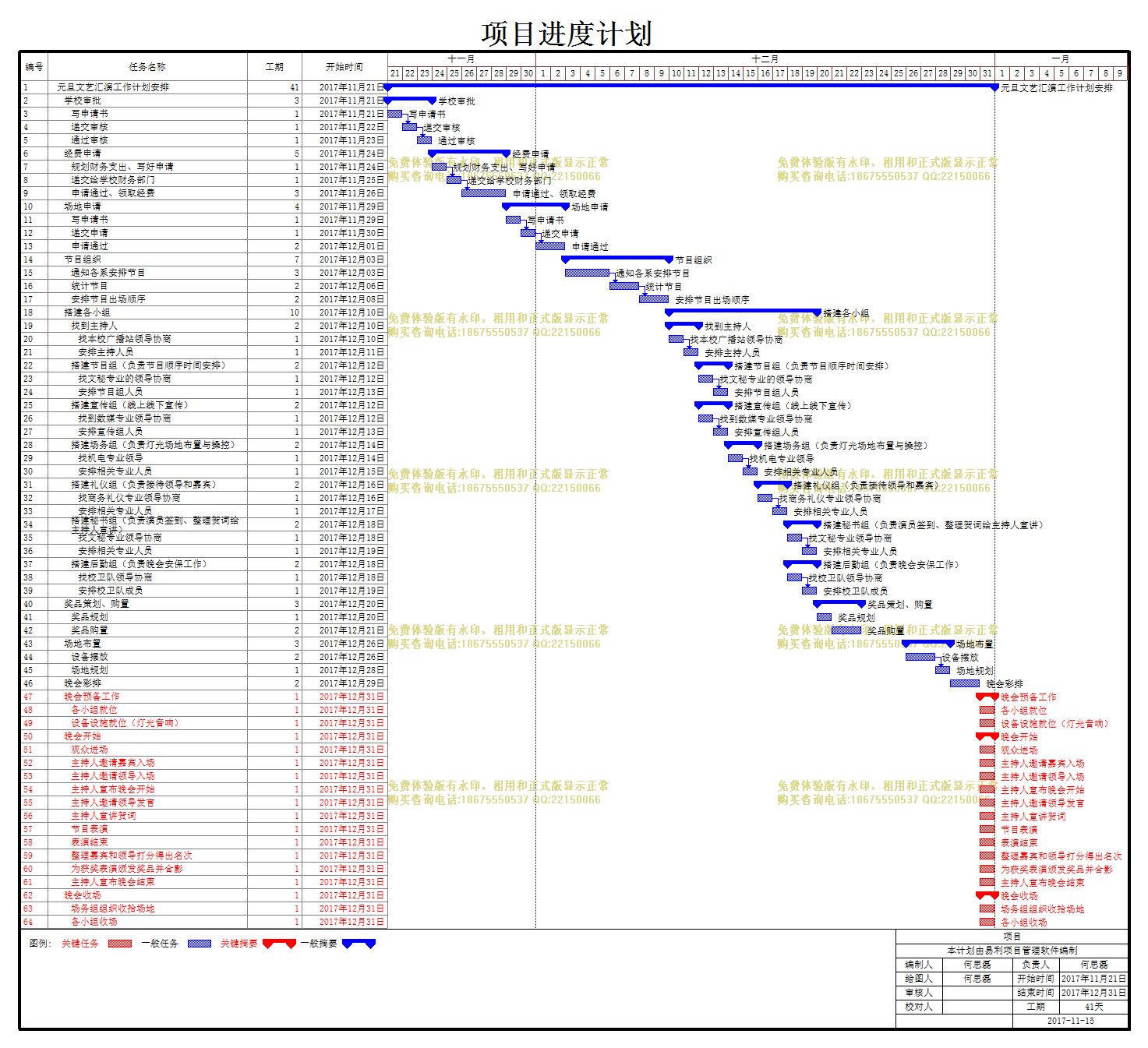Click the 编号 column header

click(34, 67)
